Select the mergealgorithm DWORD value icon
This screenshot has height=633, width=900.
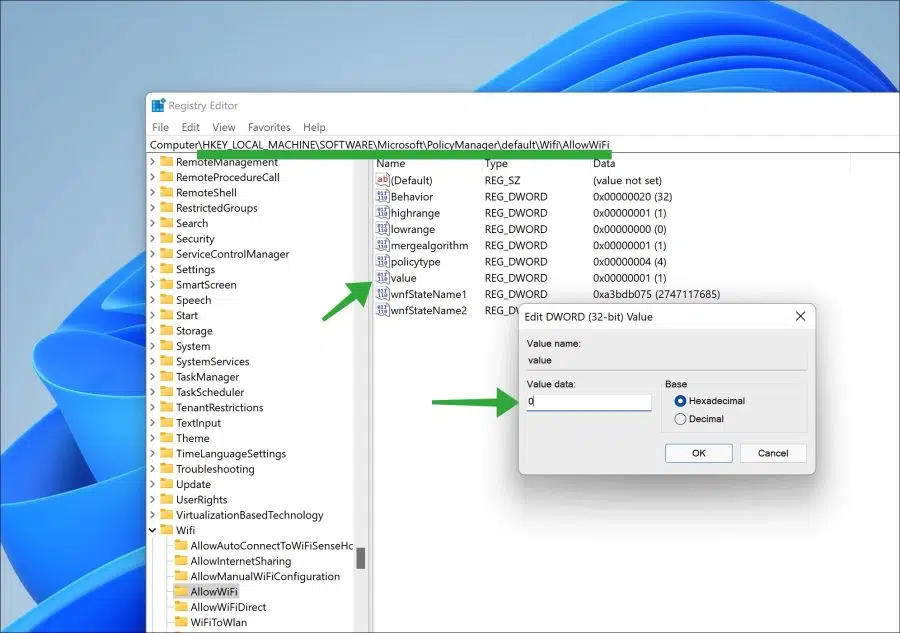[x=382, y=245]
